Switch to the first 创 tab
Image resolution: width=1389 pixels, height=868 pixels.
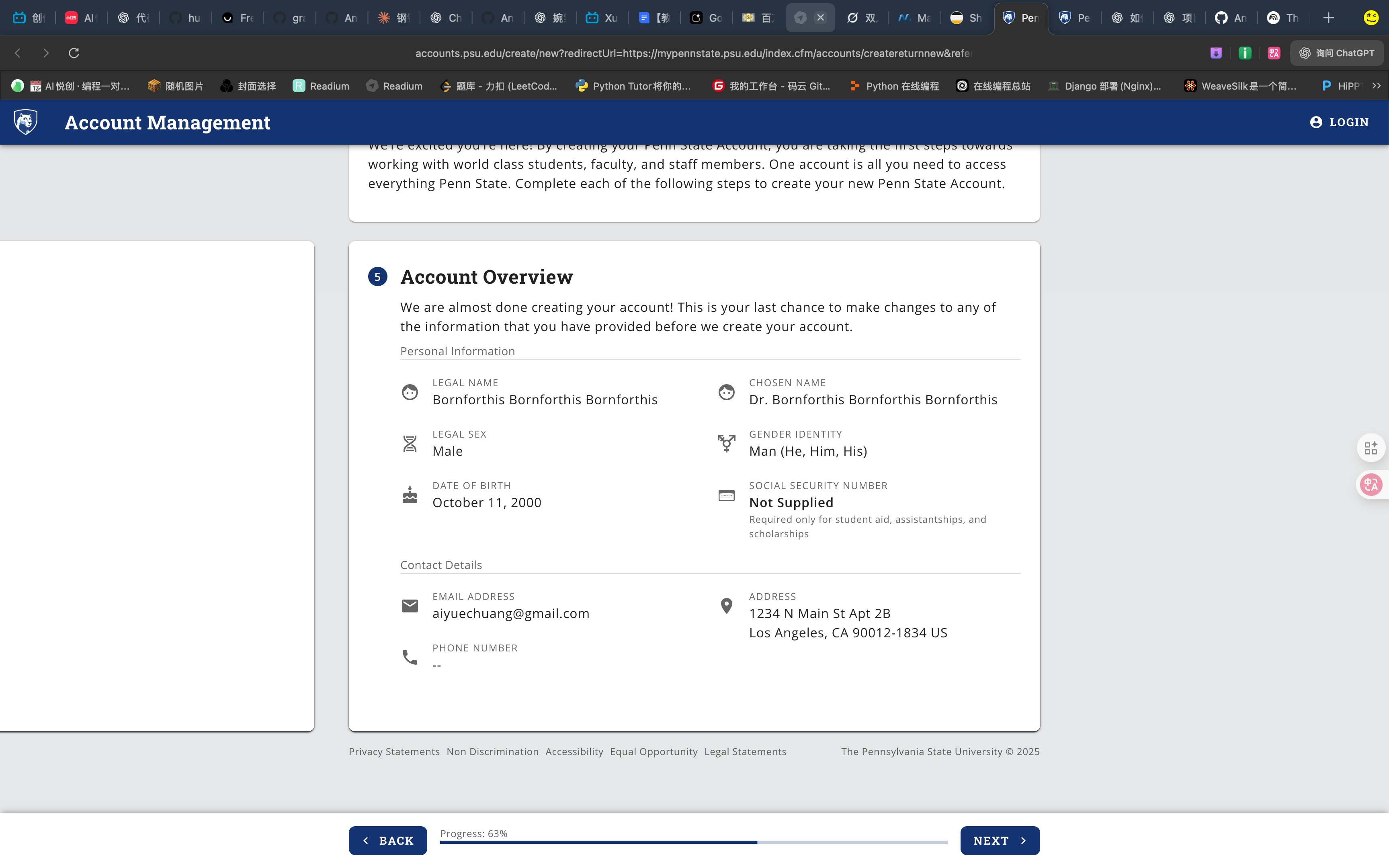pyautogui.click(x=29, y=18)
